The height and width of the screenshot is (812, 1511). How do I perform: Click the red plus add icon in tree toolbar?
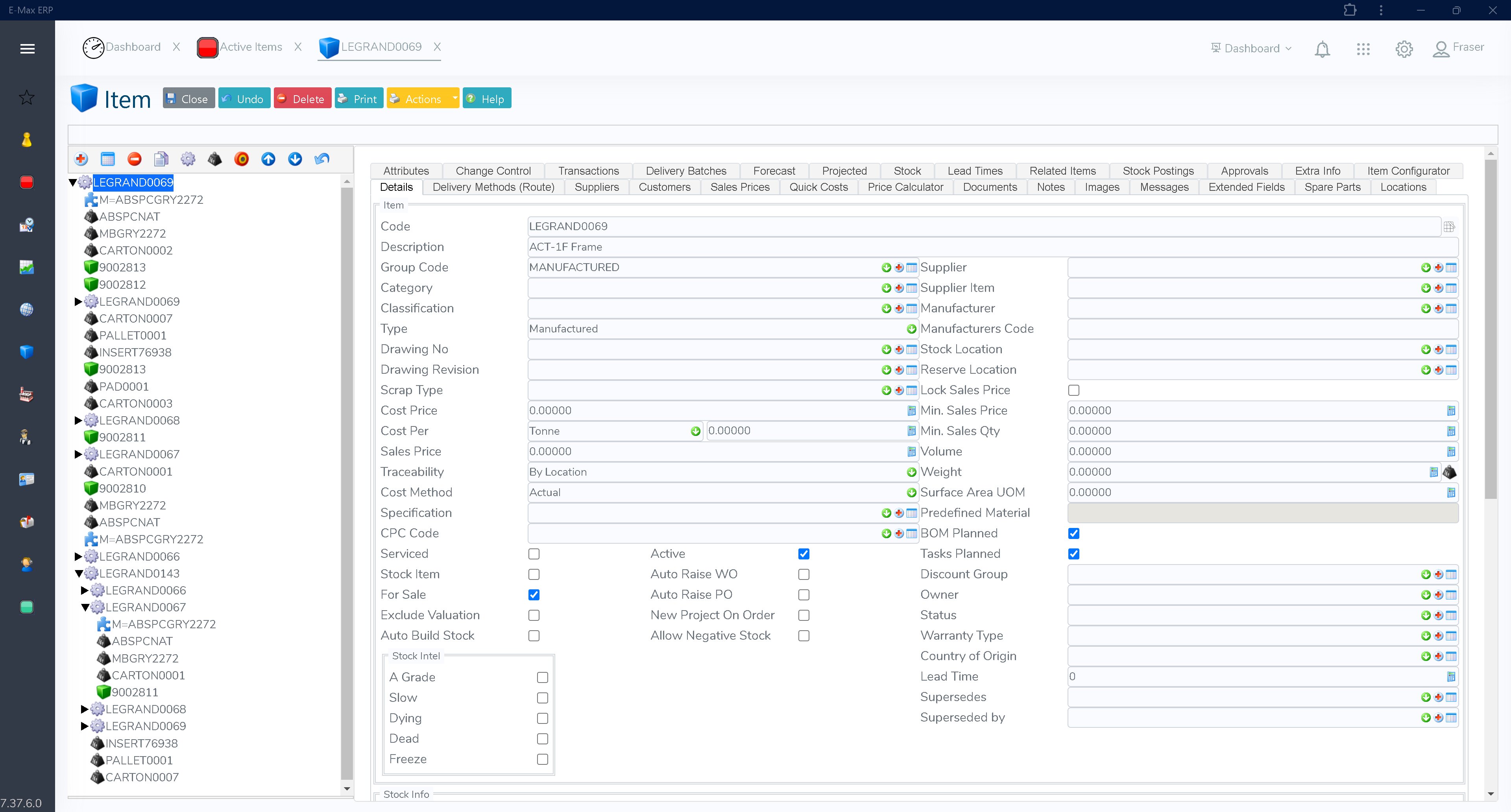[x=81, y=159]
